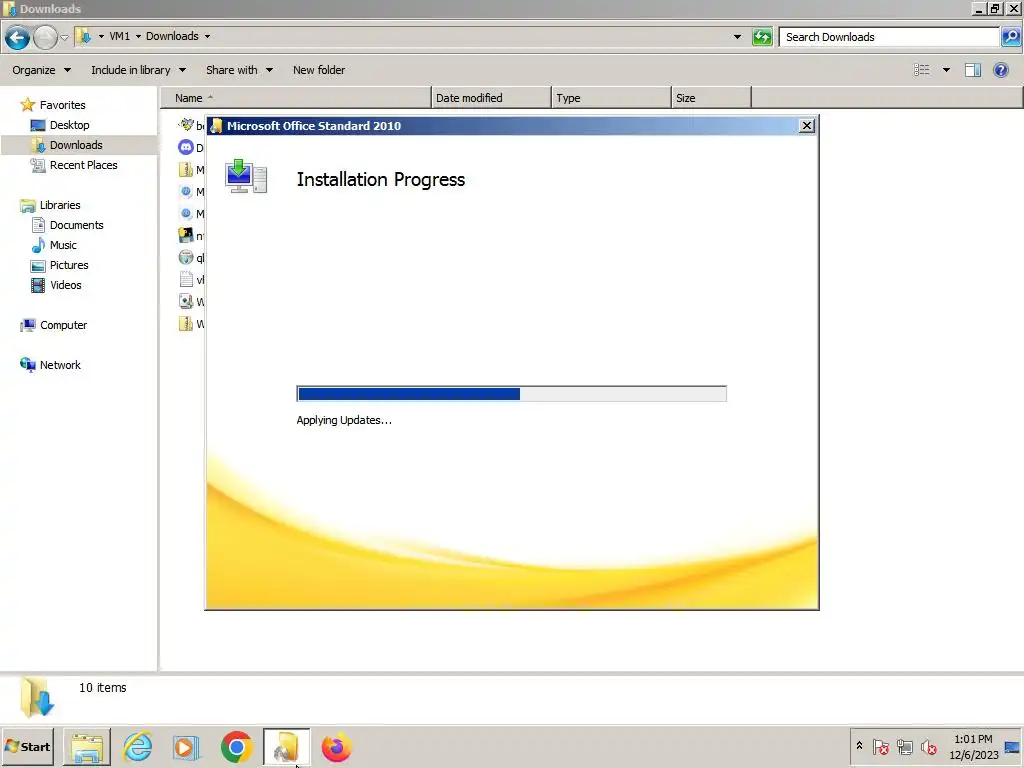Image resolution: width=1024 pixels, height=768 pixels.
Task: Open the recent pages dropdown beside forward arrow
Action: [65, 37]
